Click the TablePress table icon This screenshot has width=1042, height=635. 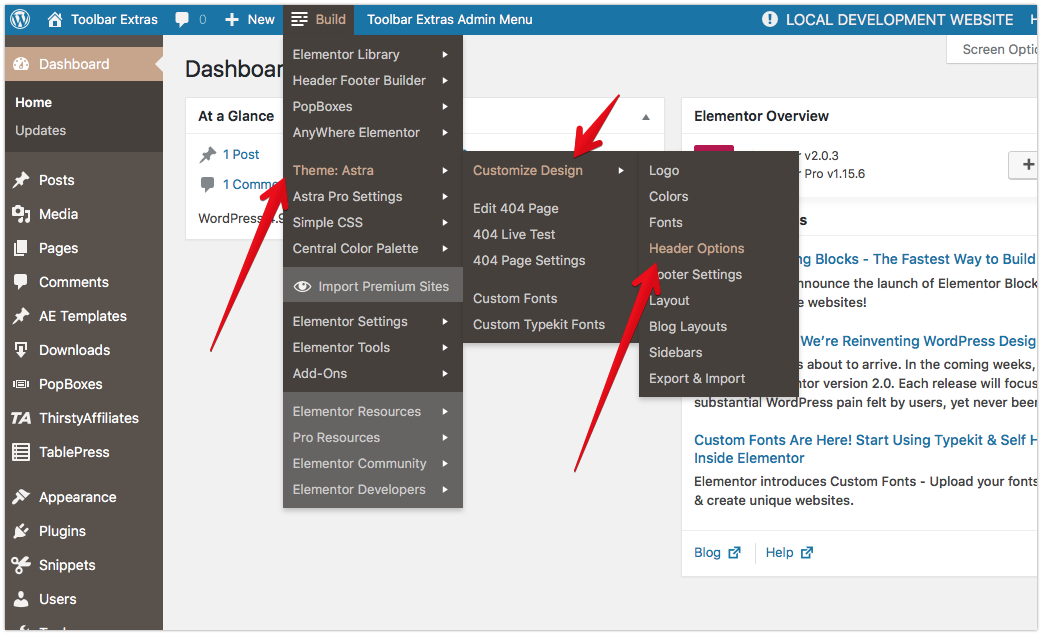[x=21, y=452]
